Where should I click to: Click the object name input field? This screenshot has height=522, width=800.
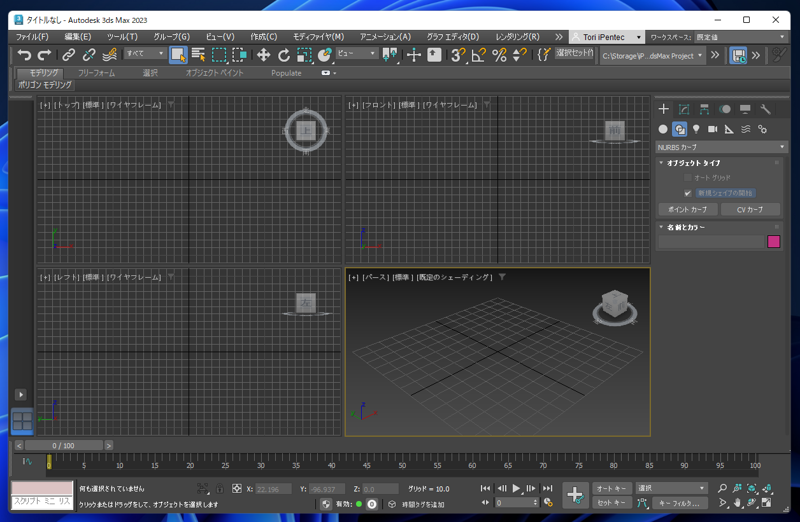[x=711, y=241]
